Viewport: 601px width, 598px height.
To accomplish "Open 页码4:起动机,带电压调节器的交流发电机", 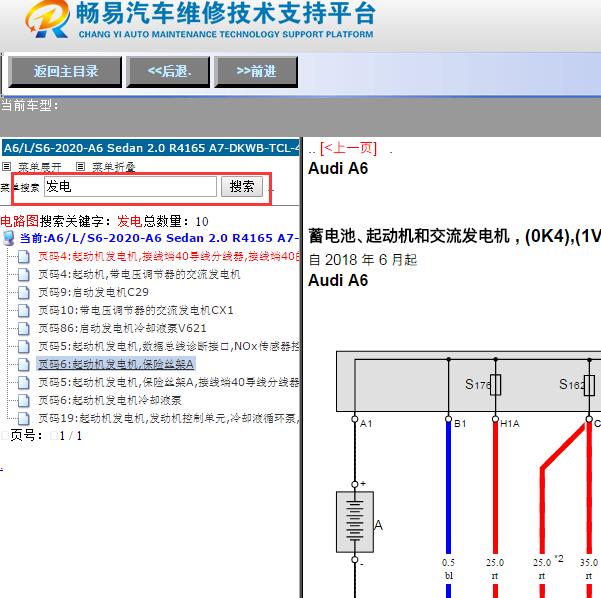I will [139, 274].
